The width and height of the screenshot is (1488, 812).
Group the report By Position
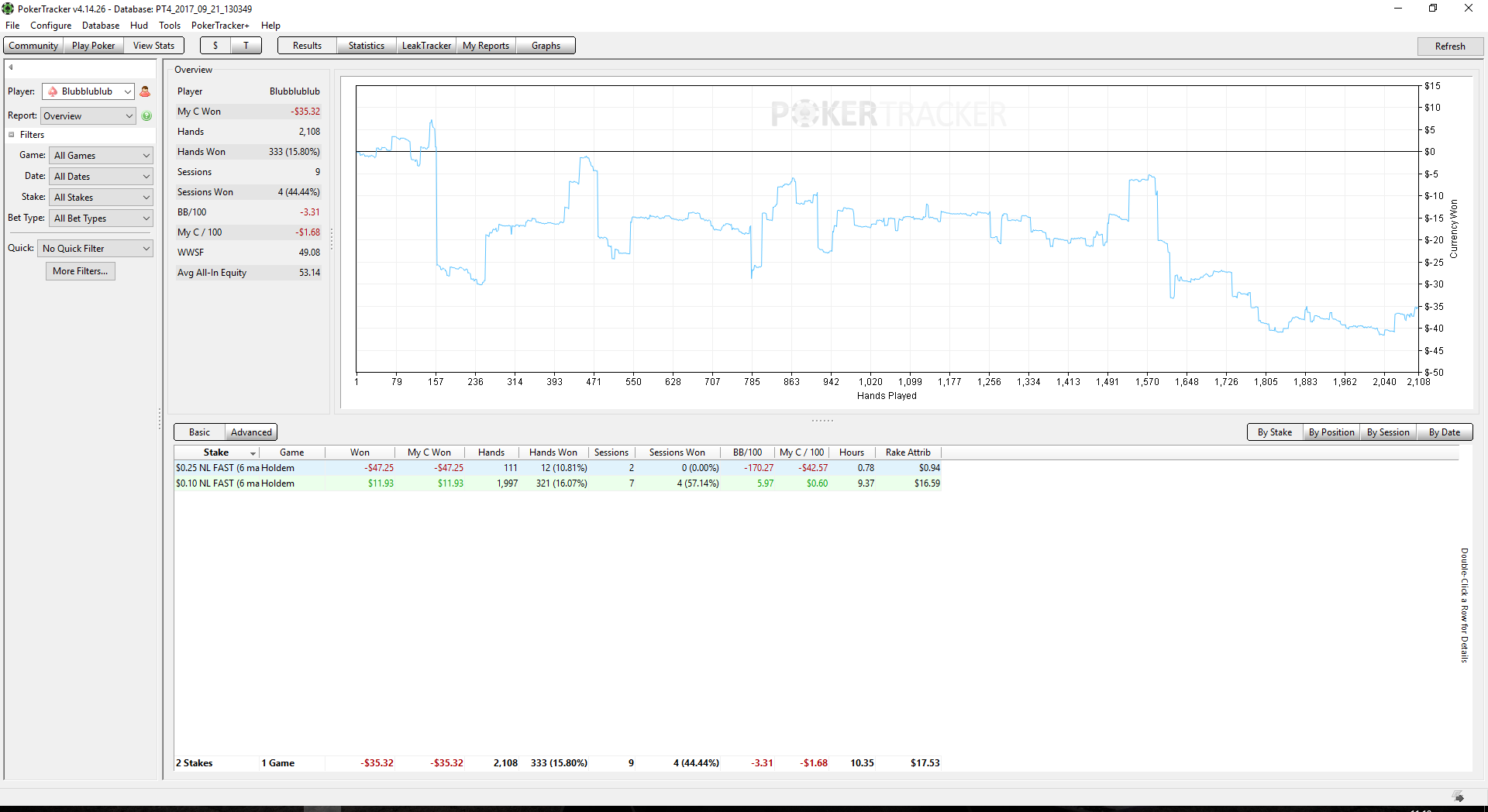pos(1331,432)
